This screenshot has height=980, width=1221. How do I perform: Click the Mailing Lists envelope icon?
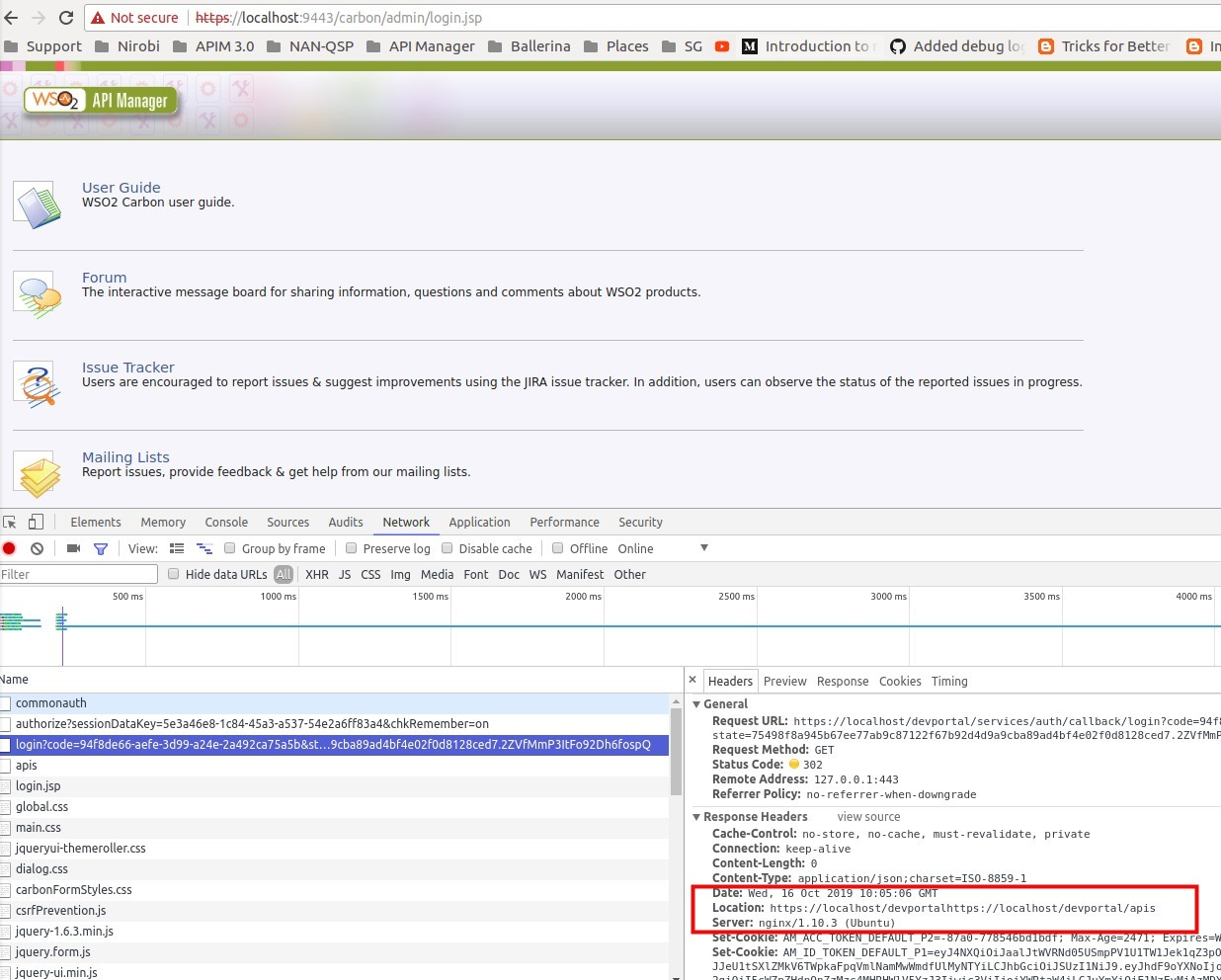[39, 476]
